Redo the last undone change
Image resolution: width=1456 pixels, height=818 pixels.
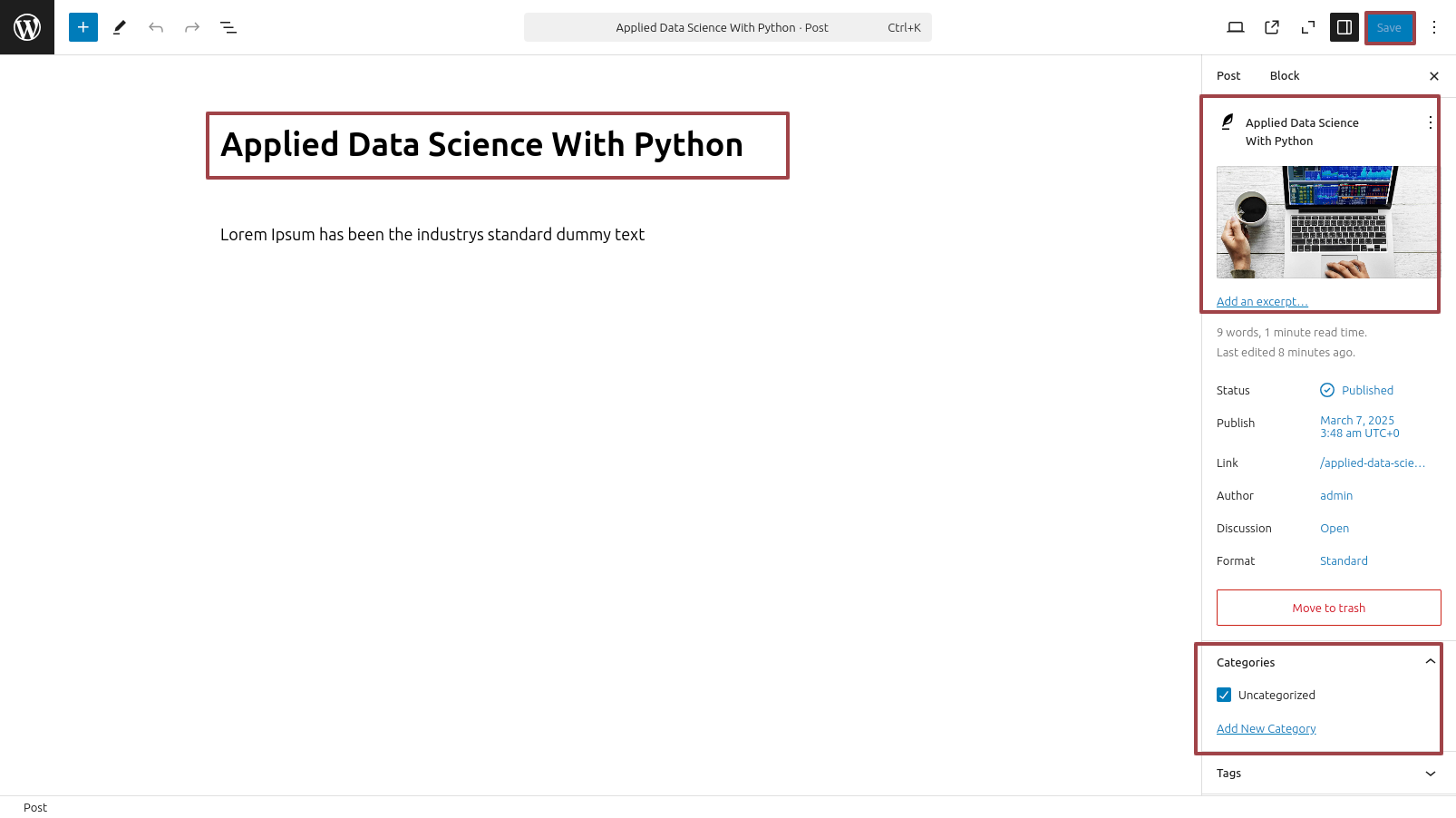click(192, 27)
